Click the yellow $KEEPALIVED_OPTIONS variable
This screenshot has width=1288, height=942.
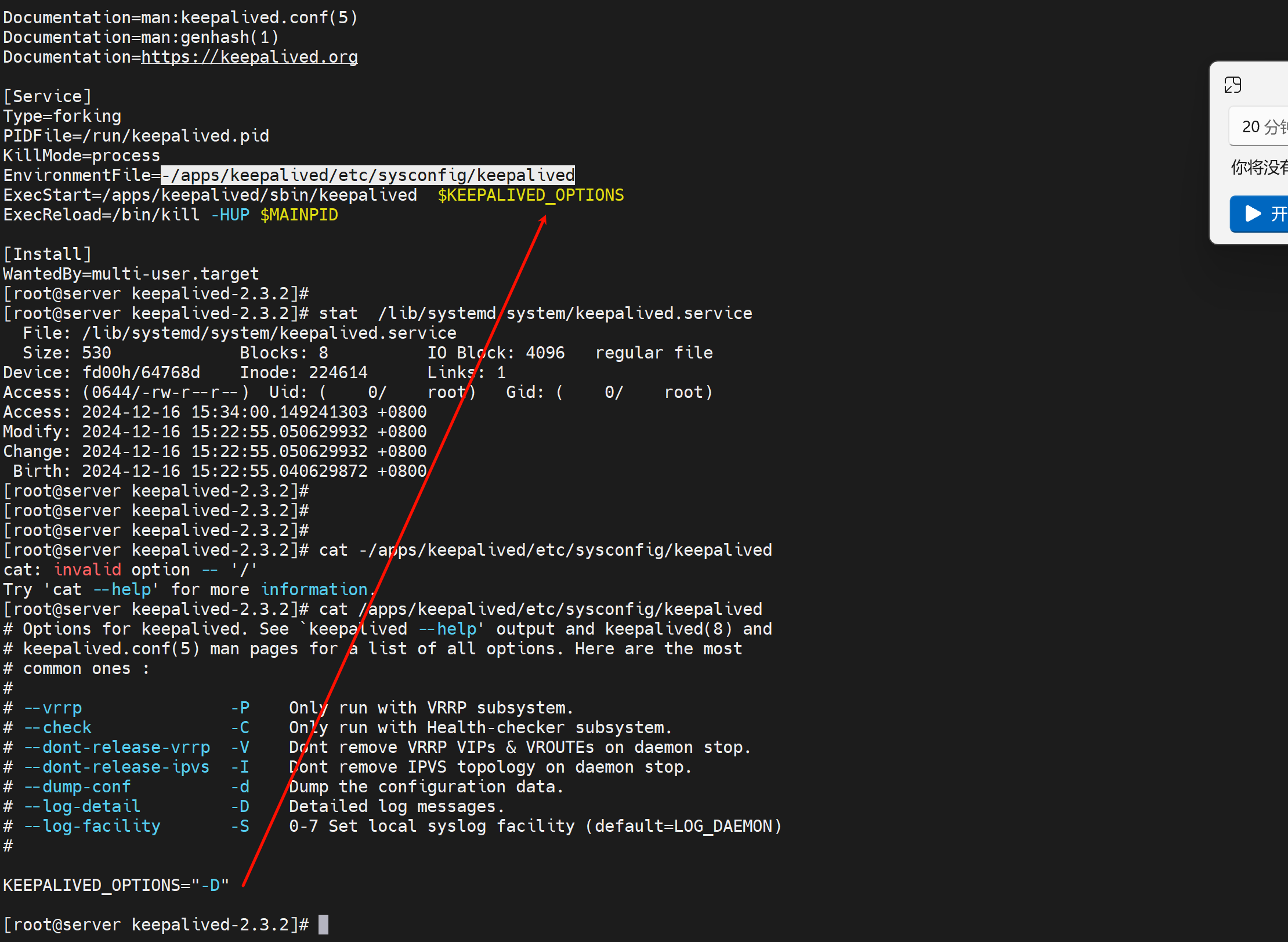(530, 195)
